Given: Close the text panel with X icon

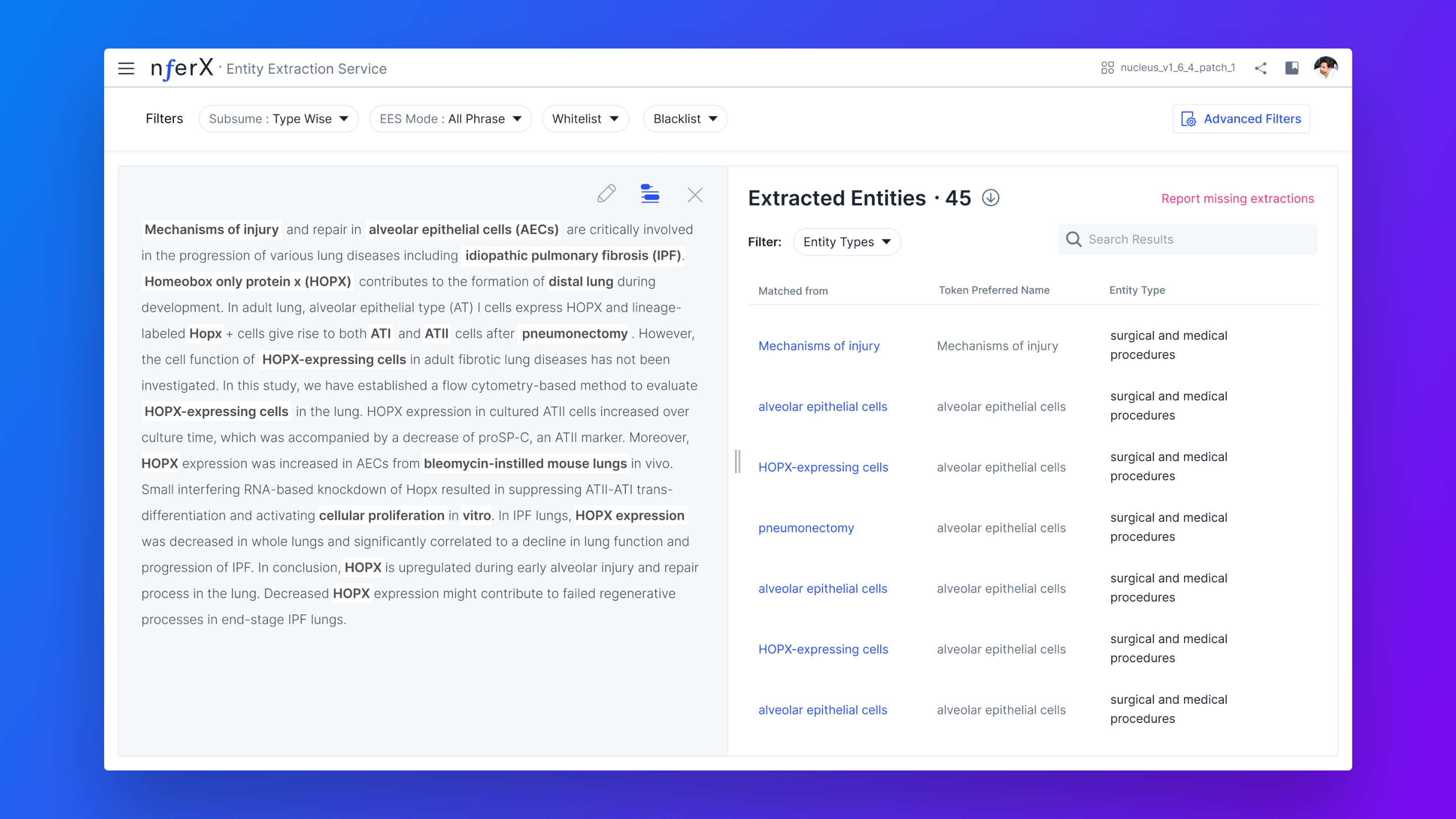Looking at the screenshot, I should click(x=695, y=195).
